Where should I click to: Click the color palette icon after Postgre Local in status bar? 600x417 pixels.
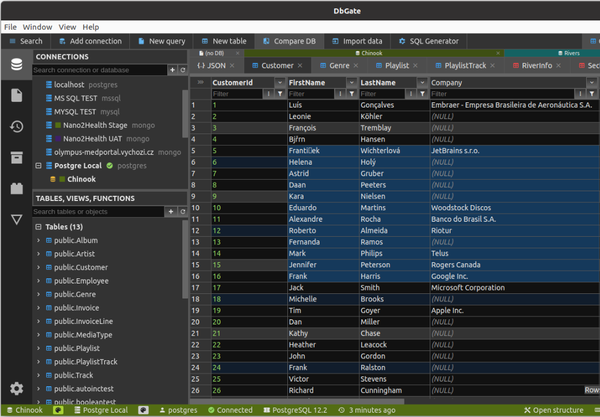[x=143, y=410]
